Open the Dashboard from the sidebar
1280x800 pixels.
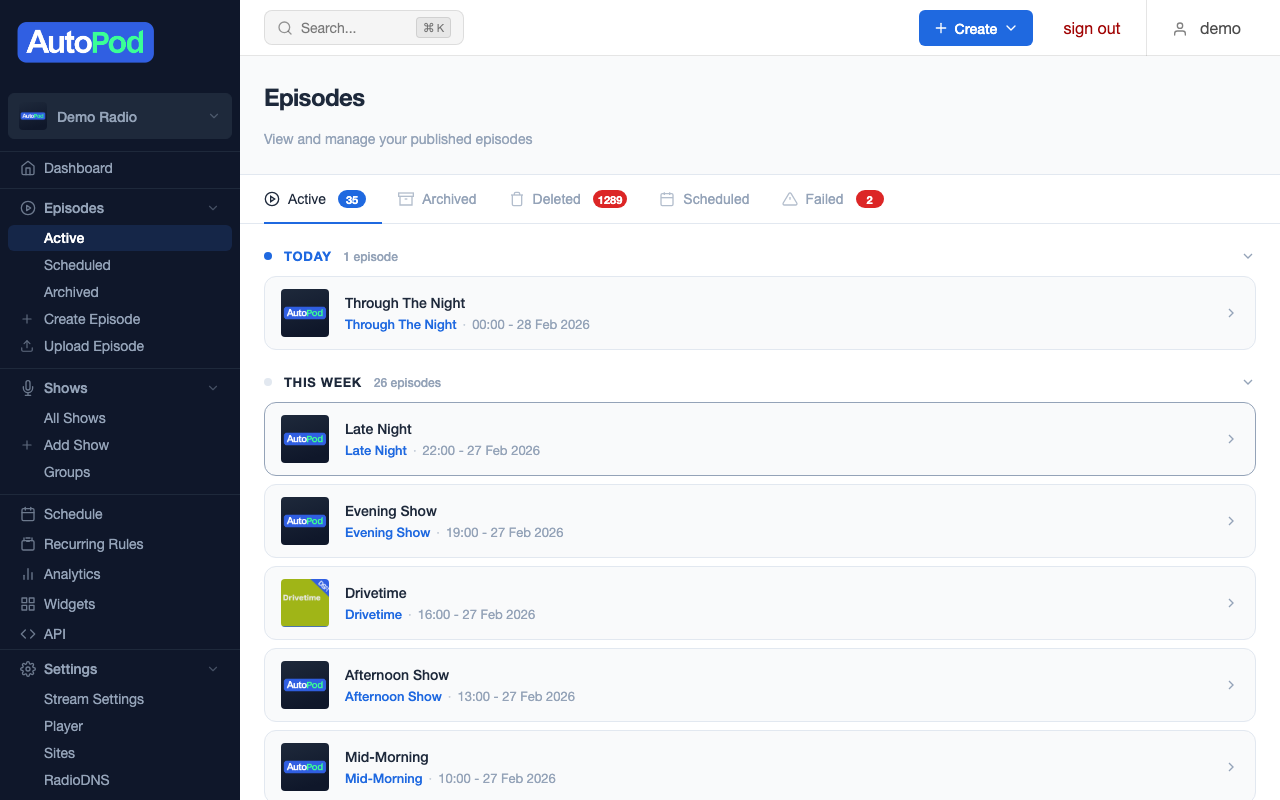79,169
